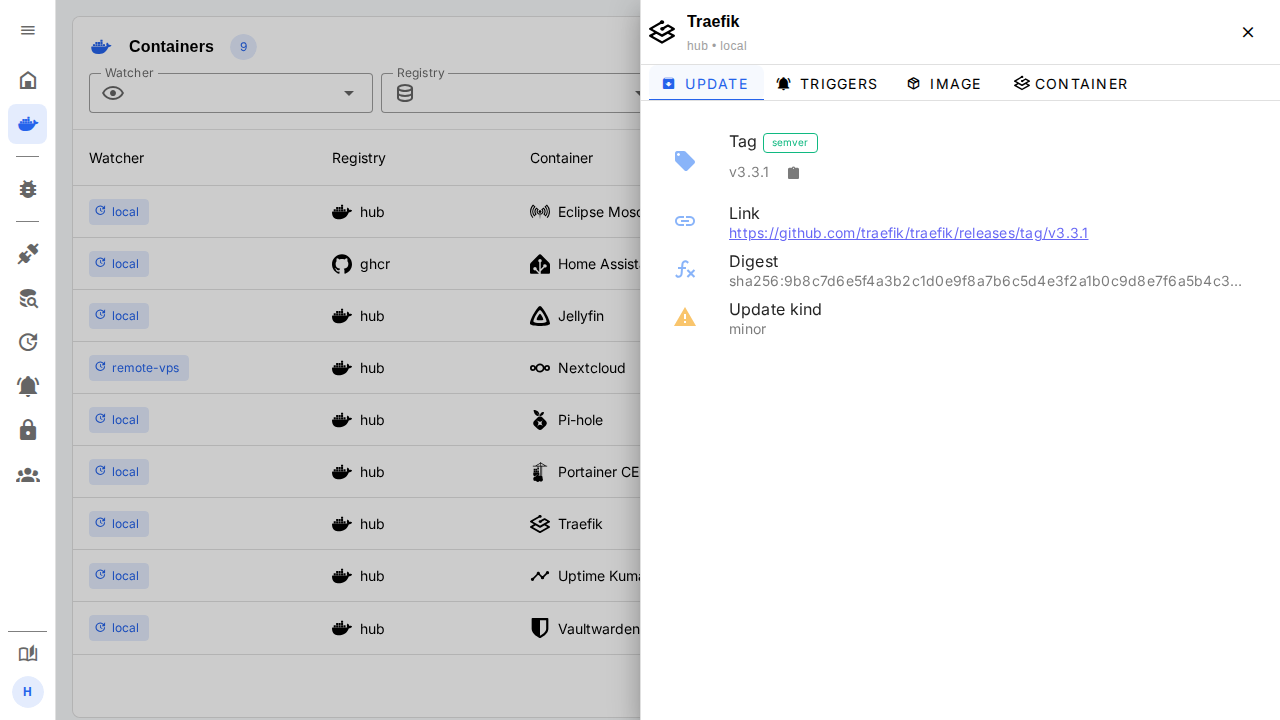Click the ringing bell sidebar icon
The height and width of the screenshot is (720, 1280).
pos(28,386)
